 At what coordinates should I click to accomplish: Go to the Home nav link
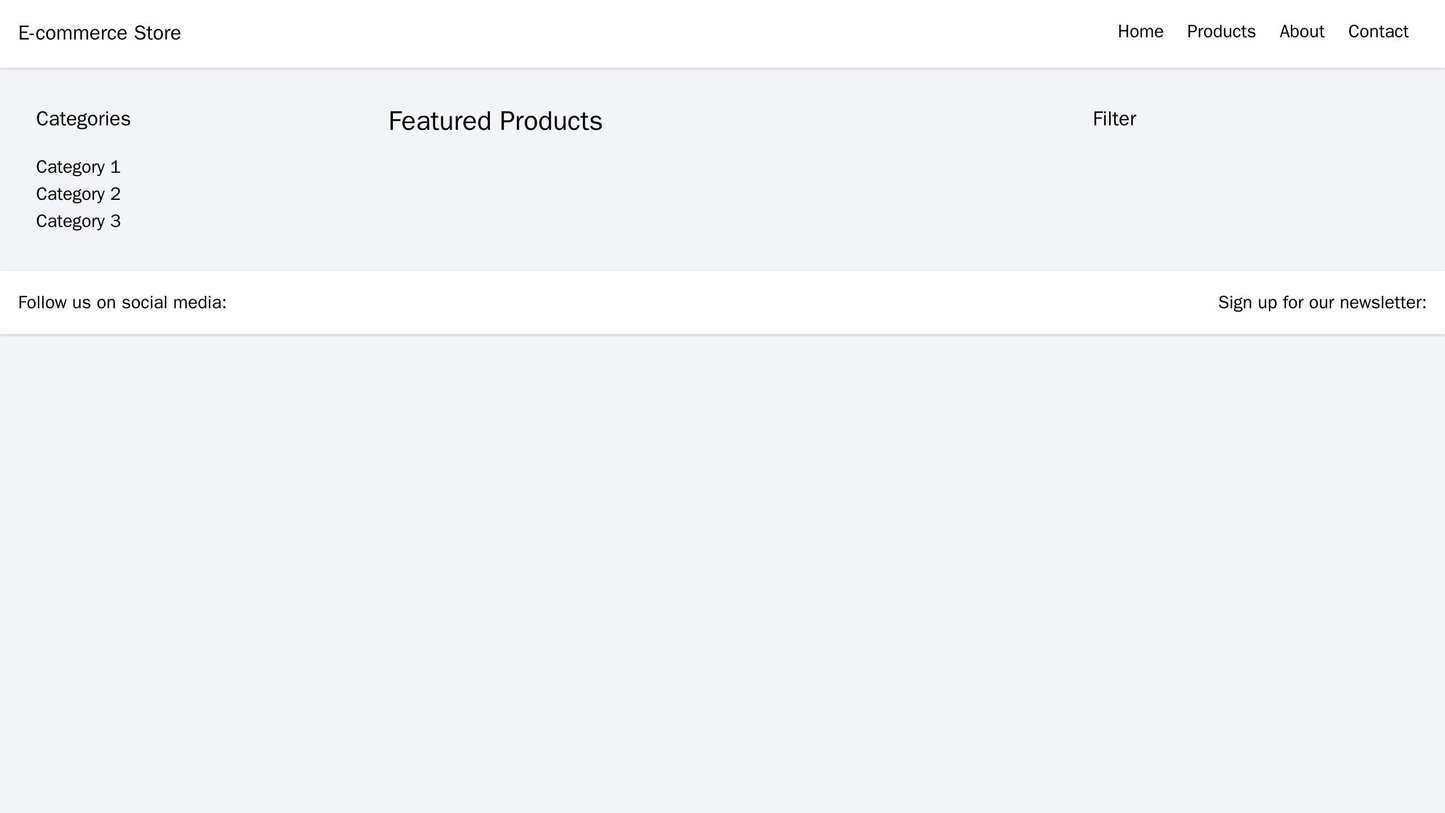pos(1140,32)
